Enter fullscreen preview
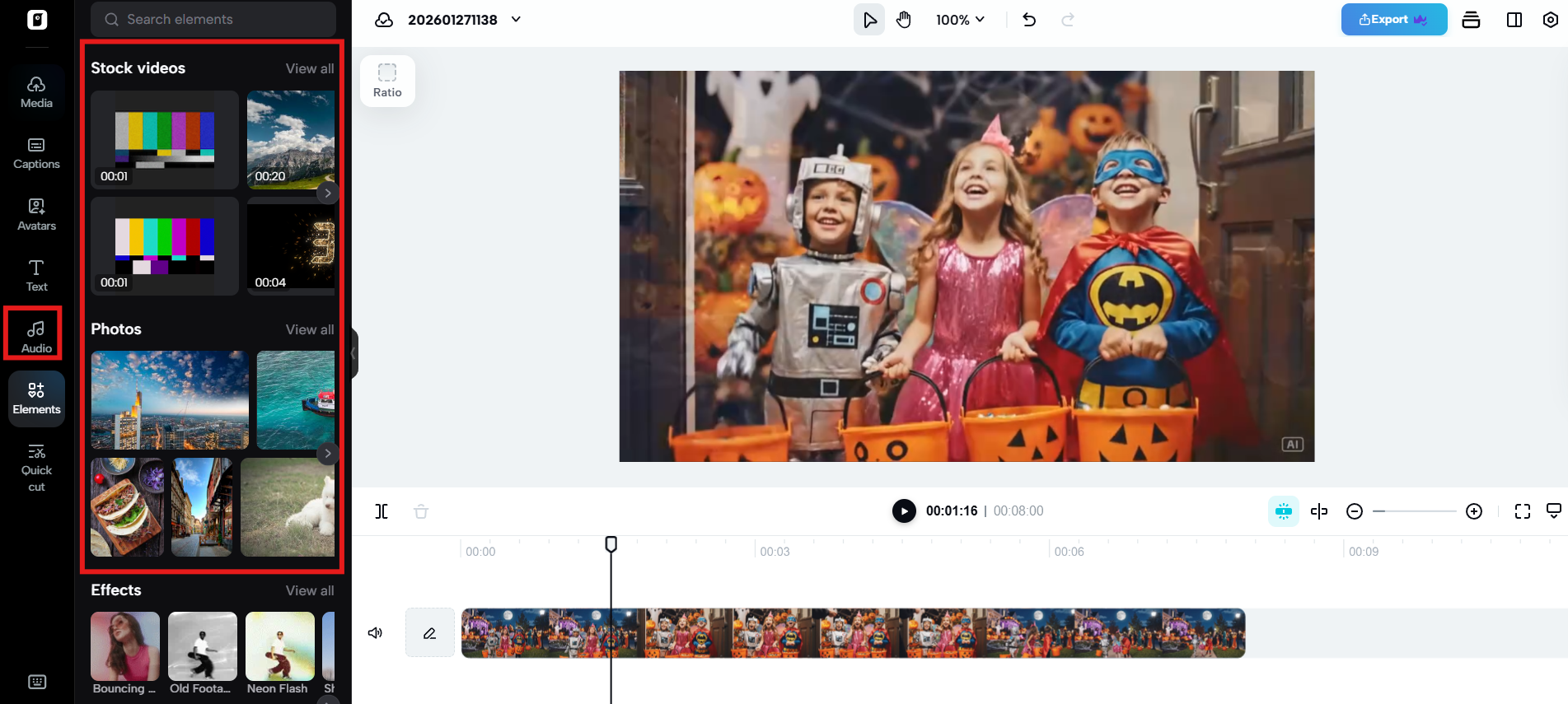 coord(1523,511)
